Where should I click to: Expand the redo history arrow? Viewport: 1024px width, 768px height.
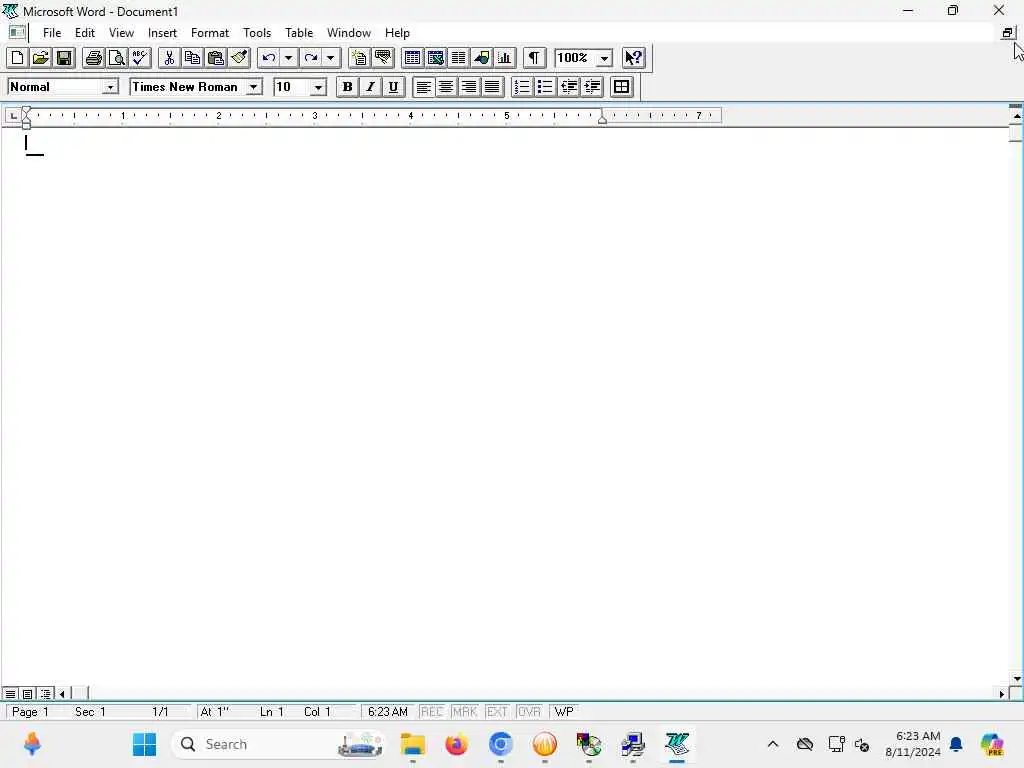(330, 58)
